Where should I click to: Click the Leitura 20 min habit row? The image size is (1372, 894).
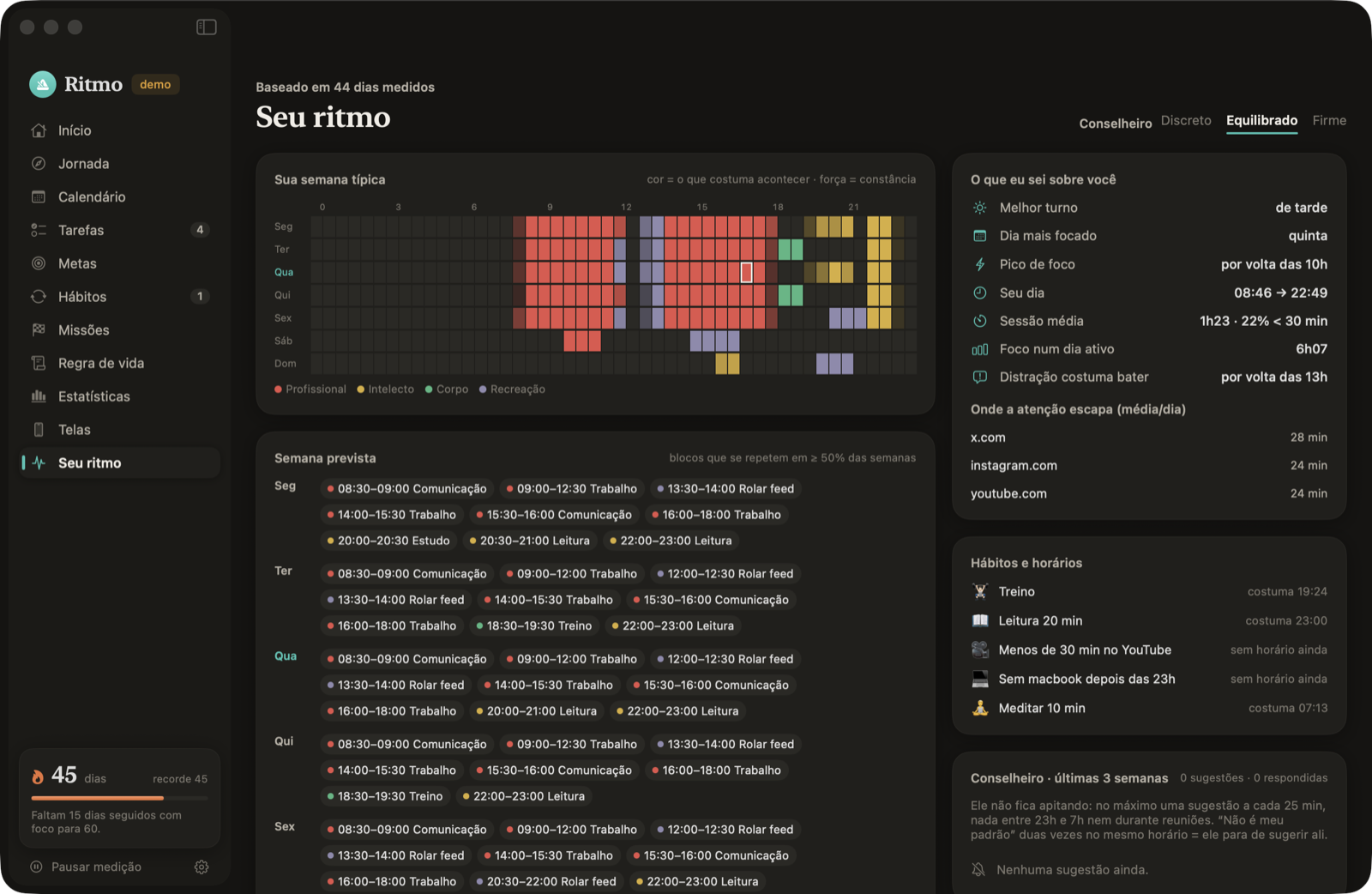tap(1148, 621)
